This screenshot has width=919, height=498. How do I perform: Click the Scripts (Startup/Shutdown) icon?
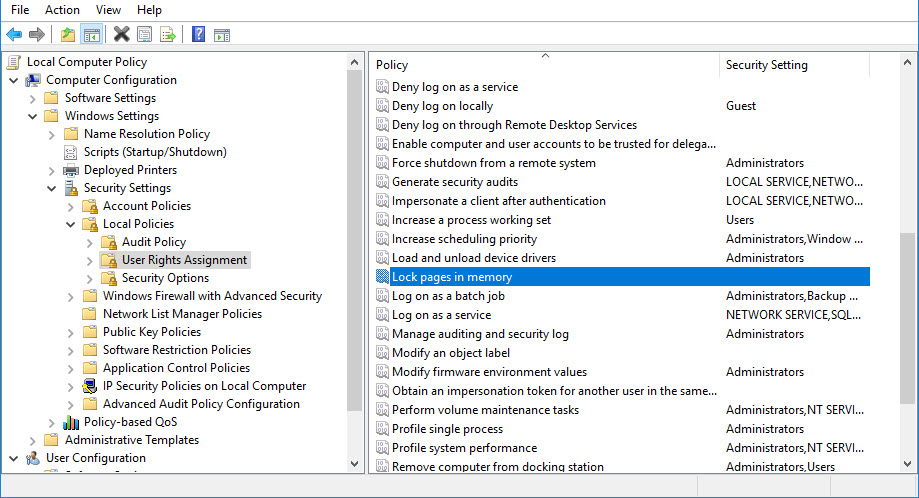(70, 152)
